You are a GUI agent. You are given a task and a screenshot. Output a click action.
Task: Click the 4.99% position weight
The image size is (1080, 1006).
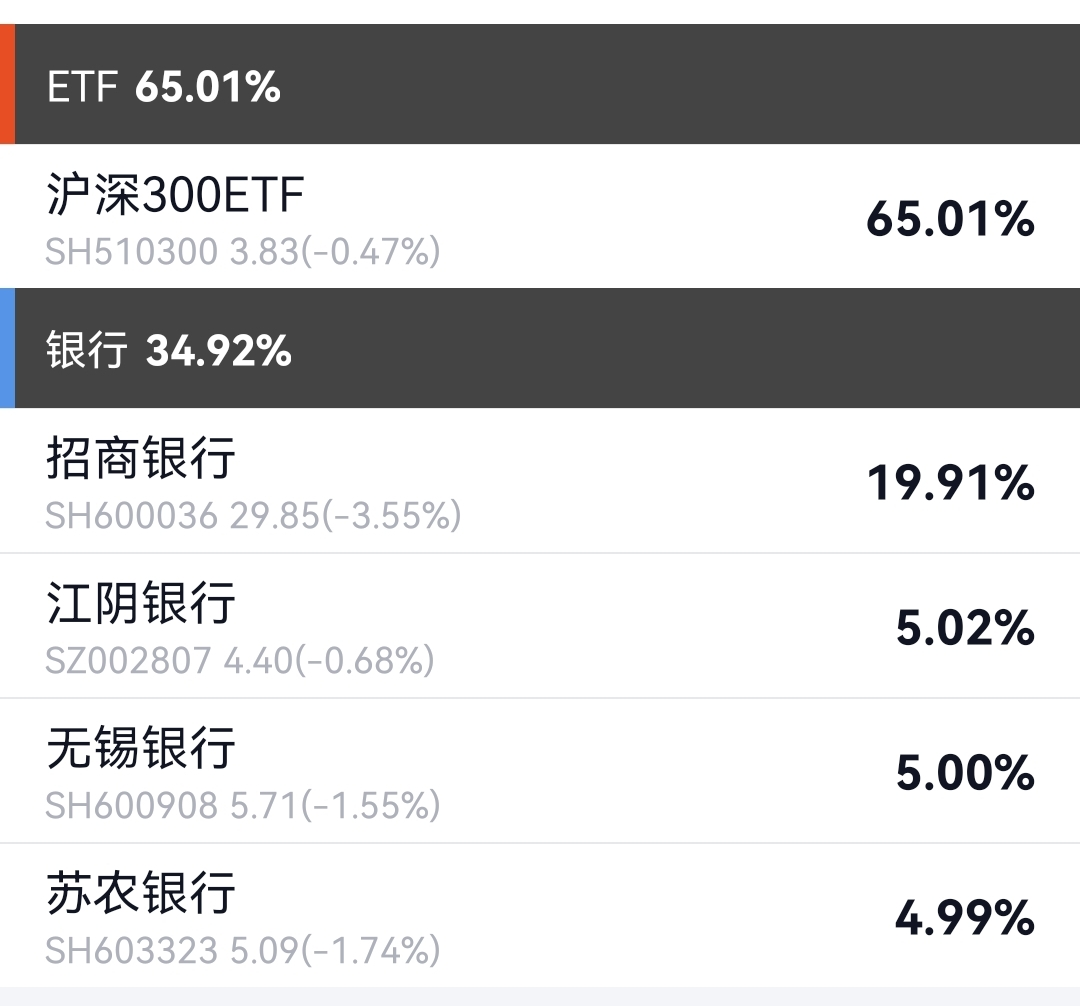[964, 918]
